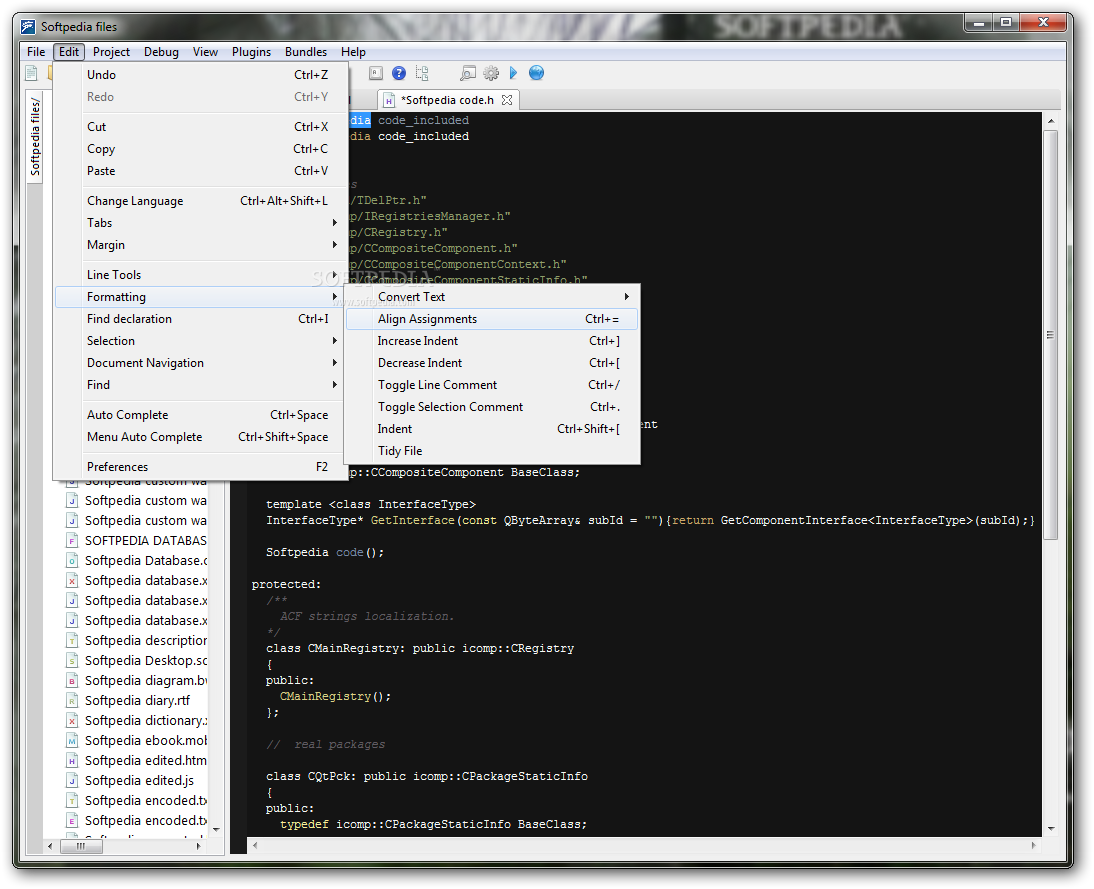1094x889 pixels.
Task: Select Softpedia description file icon
Action: tap(71, 641)
